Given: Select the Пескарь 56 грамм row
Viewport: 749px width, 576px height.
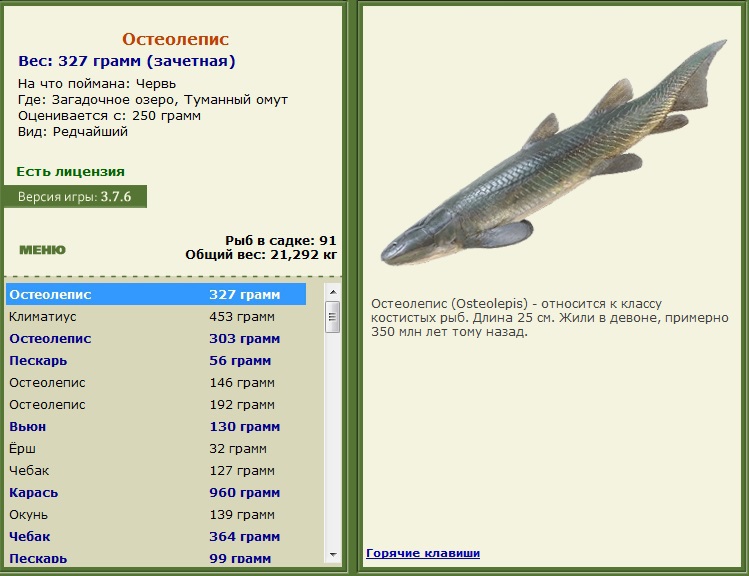Looking at the screenshot, I should pyautogui.click(x=156, y=360).
